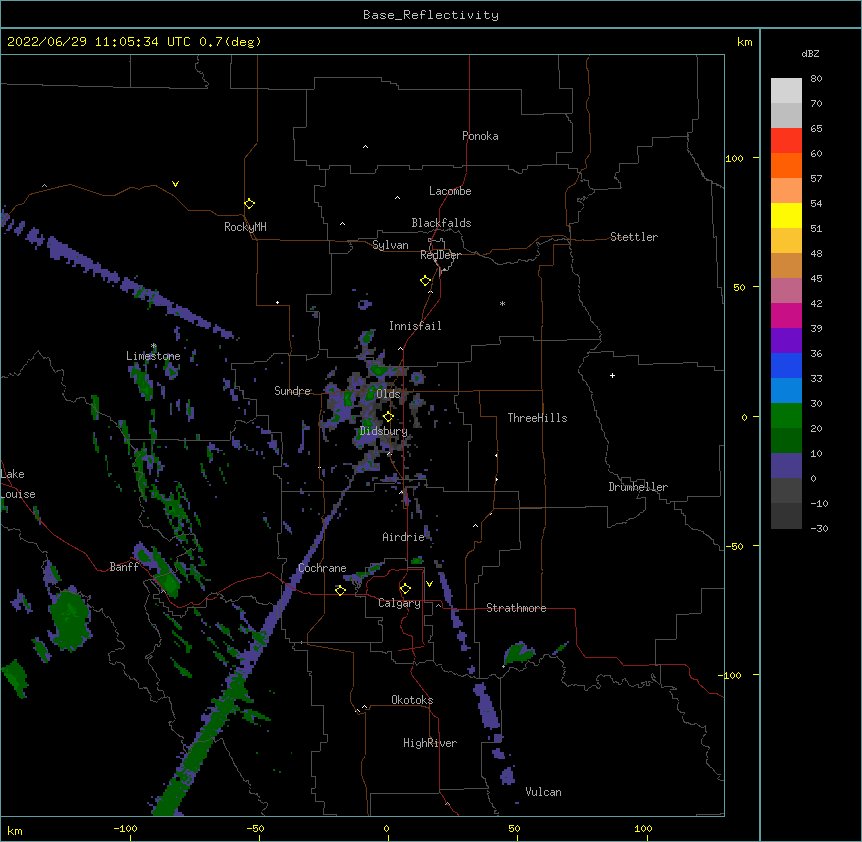
Task: Click the Sylvan label on the map
Action: pyautogui.click(x=390, y=245)
